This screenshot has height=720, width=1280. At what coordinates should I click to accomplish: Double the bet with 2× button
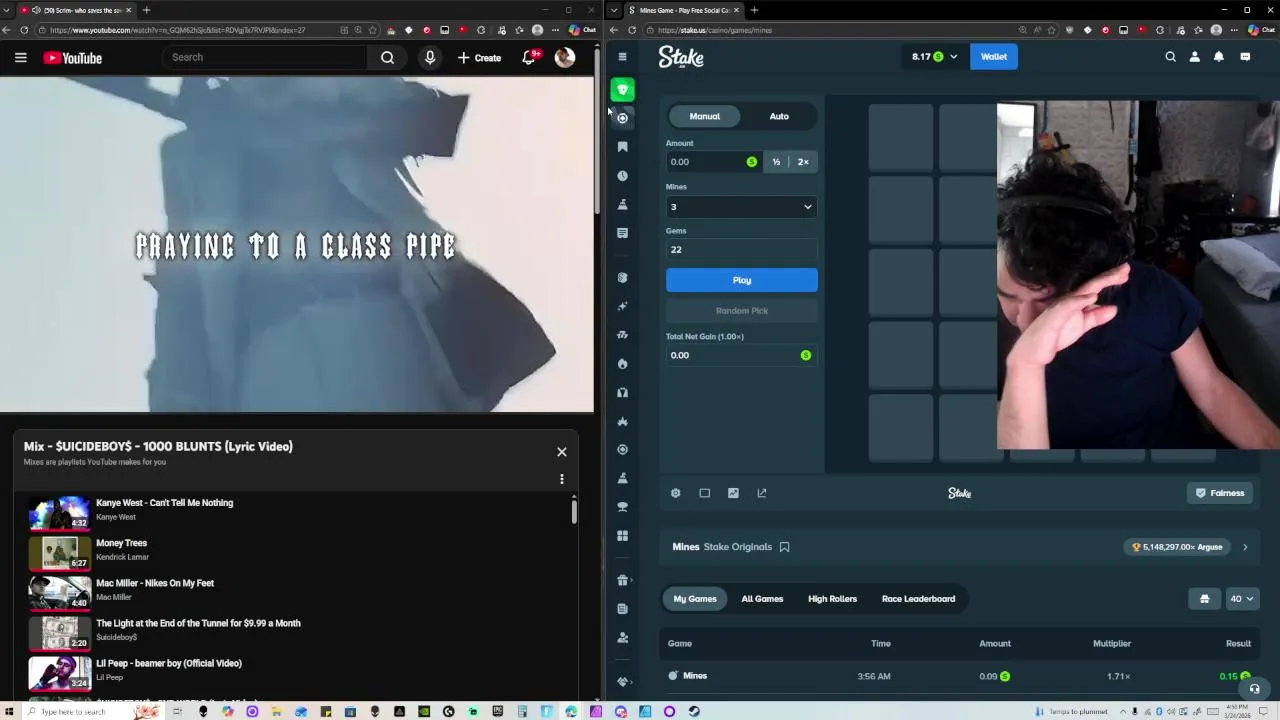(803, 162)
